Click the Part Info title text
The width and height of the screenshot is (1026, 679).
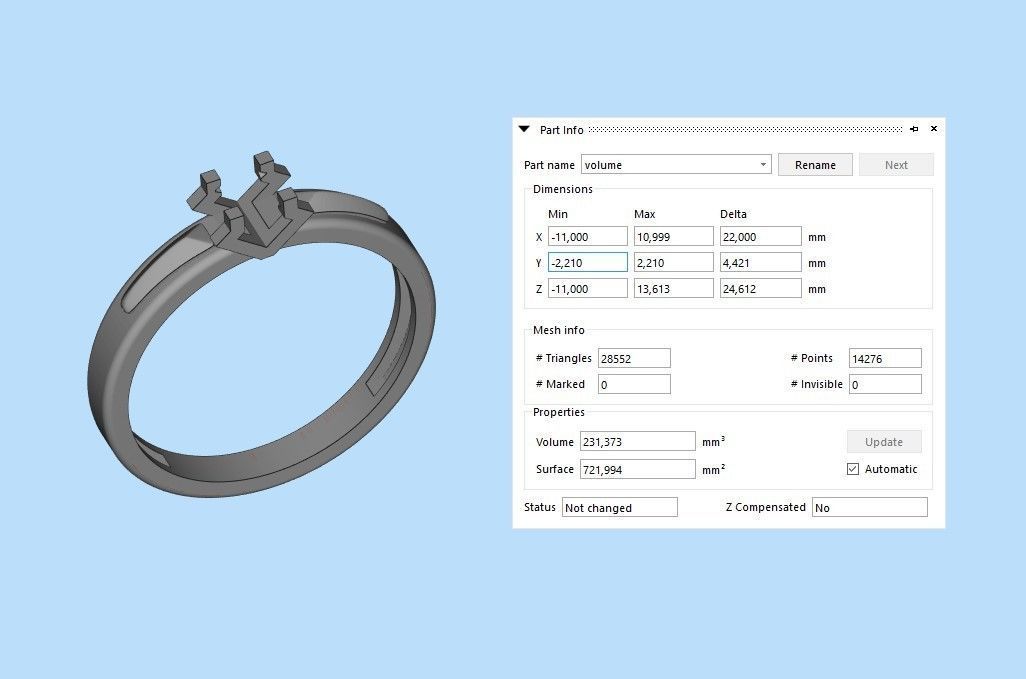coord(561,130)
